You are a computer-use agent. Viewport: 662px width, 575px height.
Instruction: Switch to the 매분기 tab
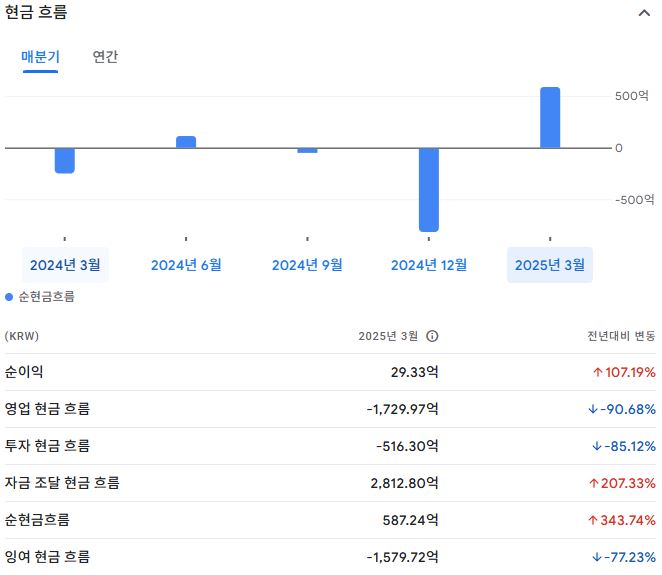pyautogui.click(x=41, y=57)
